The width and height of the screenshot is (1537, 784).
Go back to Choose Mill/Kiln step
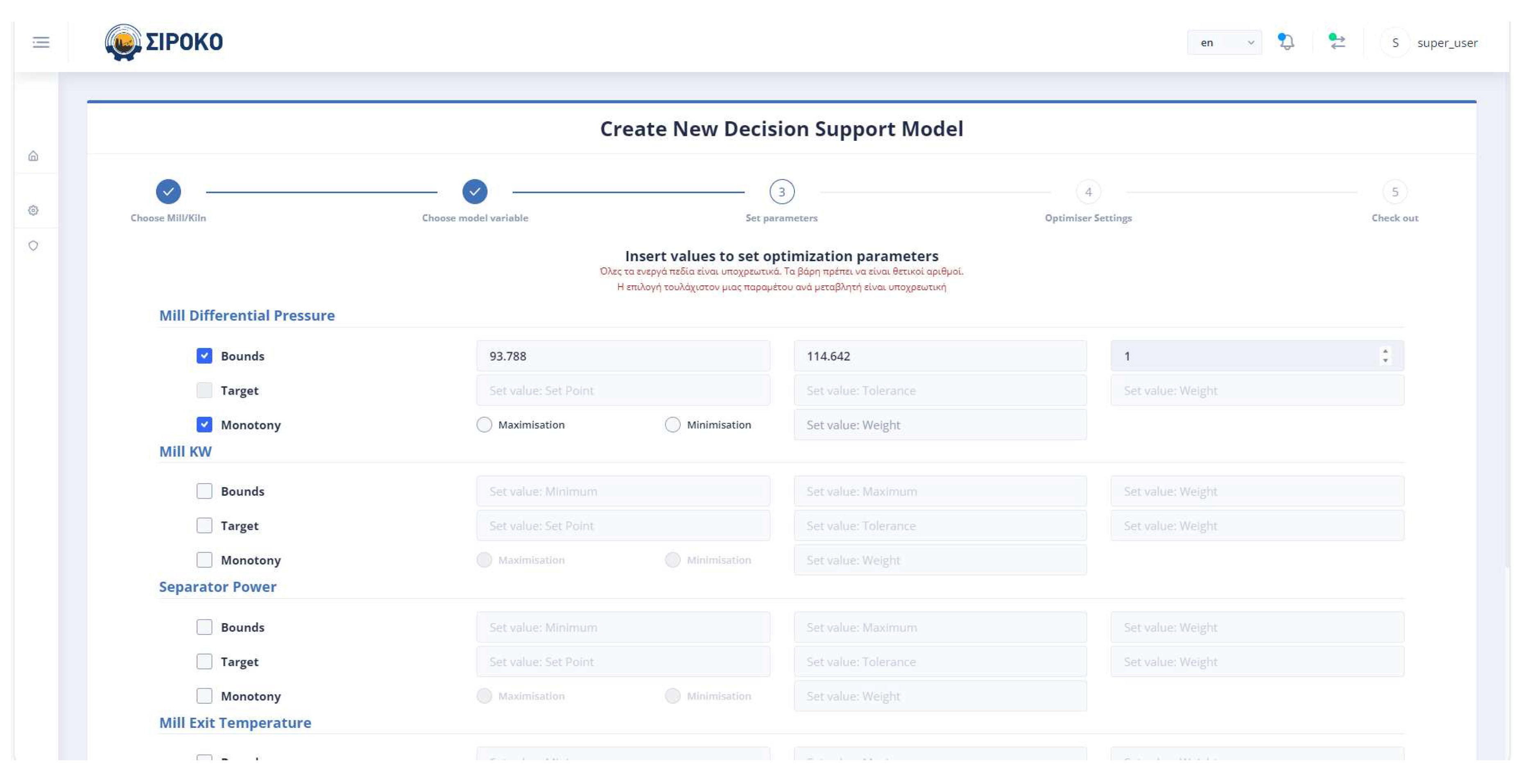pos(168,192)
